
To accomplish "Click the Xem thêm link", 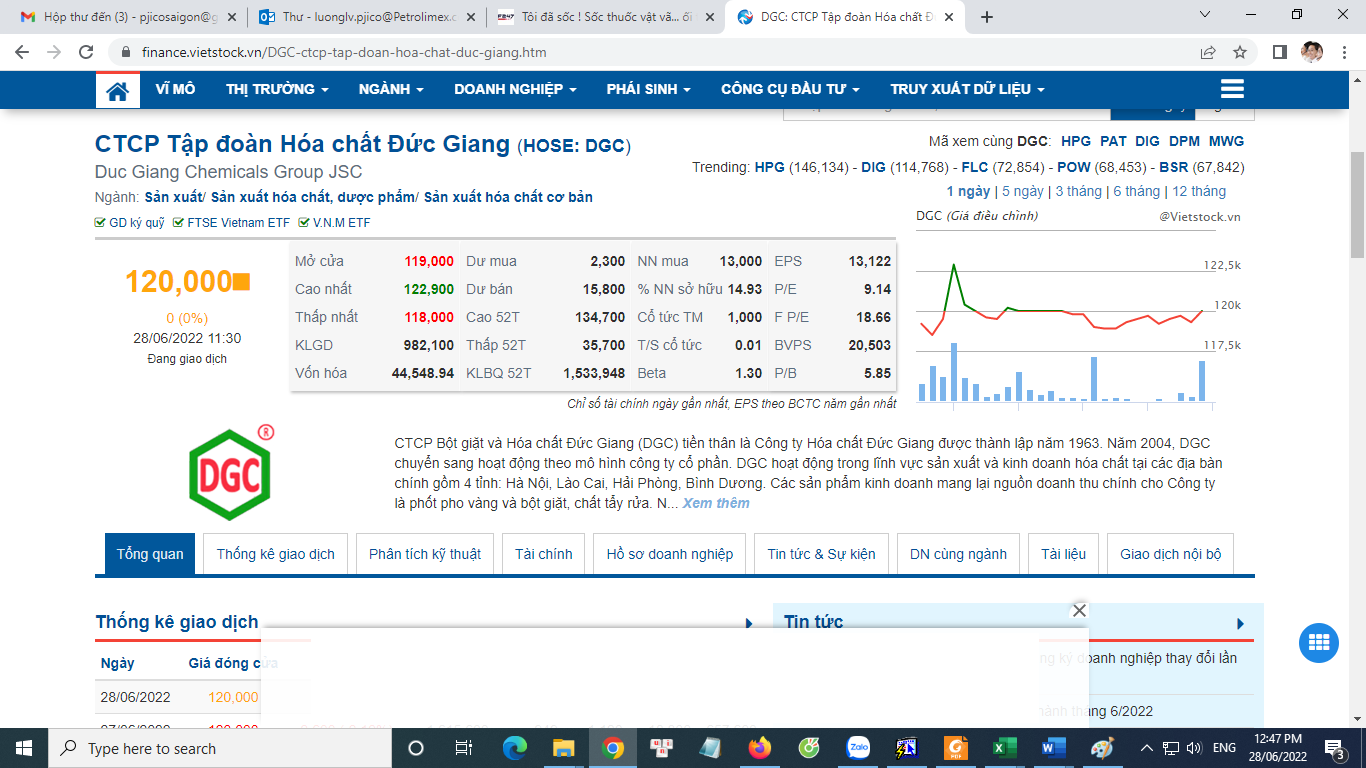I will [716, 503].
